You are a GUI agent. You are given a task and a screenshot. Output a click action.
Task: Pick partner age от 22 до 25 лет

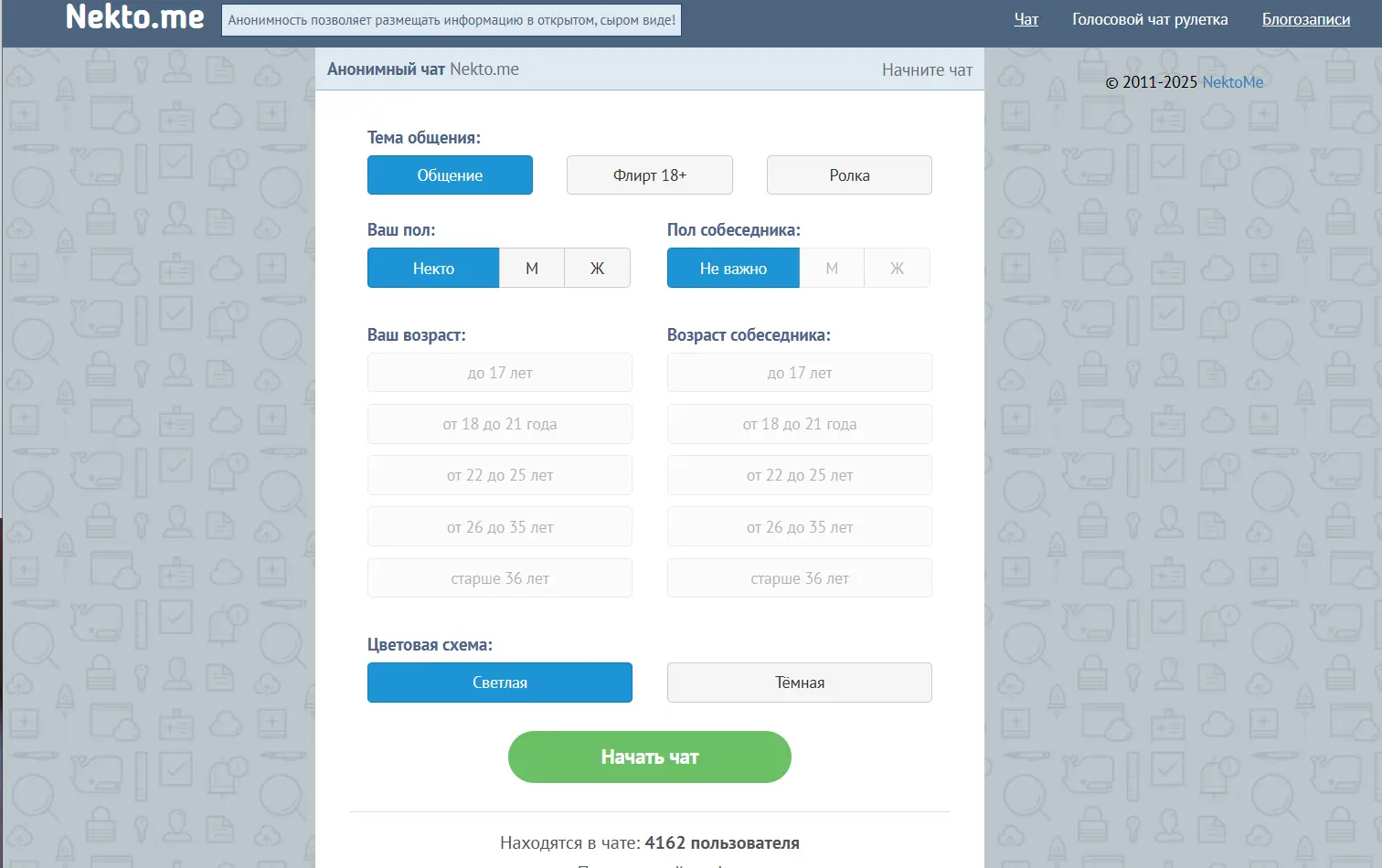(800, 475)
